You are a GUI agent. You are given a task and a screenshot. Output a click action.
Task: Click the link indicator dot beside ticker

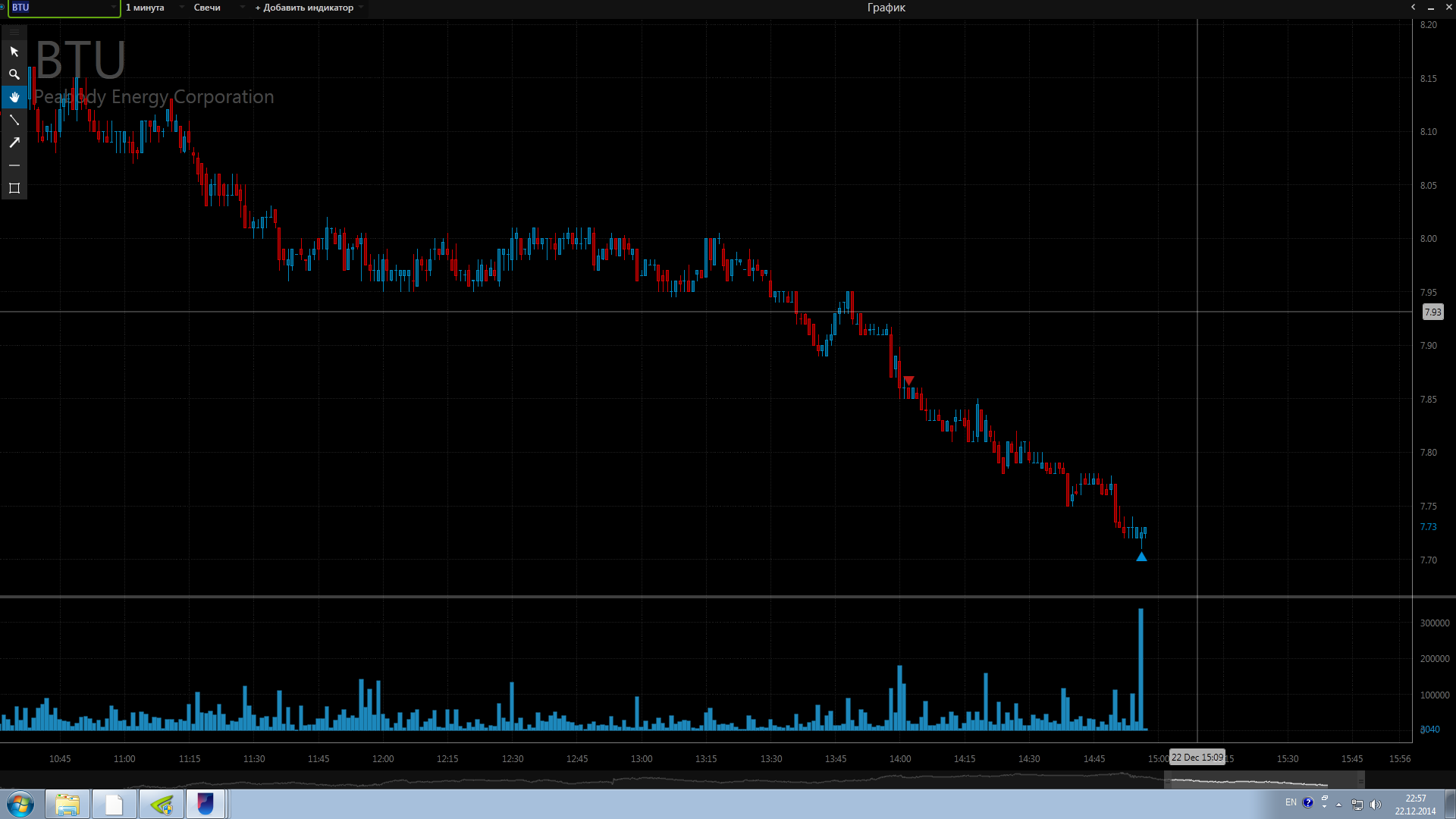point(3,8)
